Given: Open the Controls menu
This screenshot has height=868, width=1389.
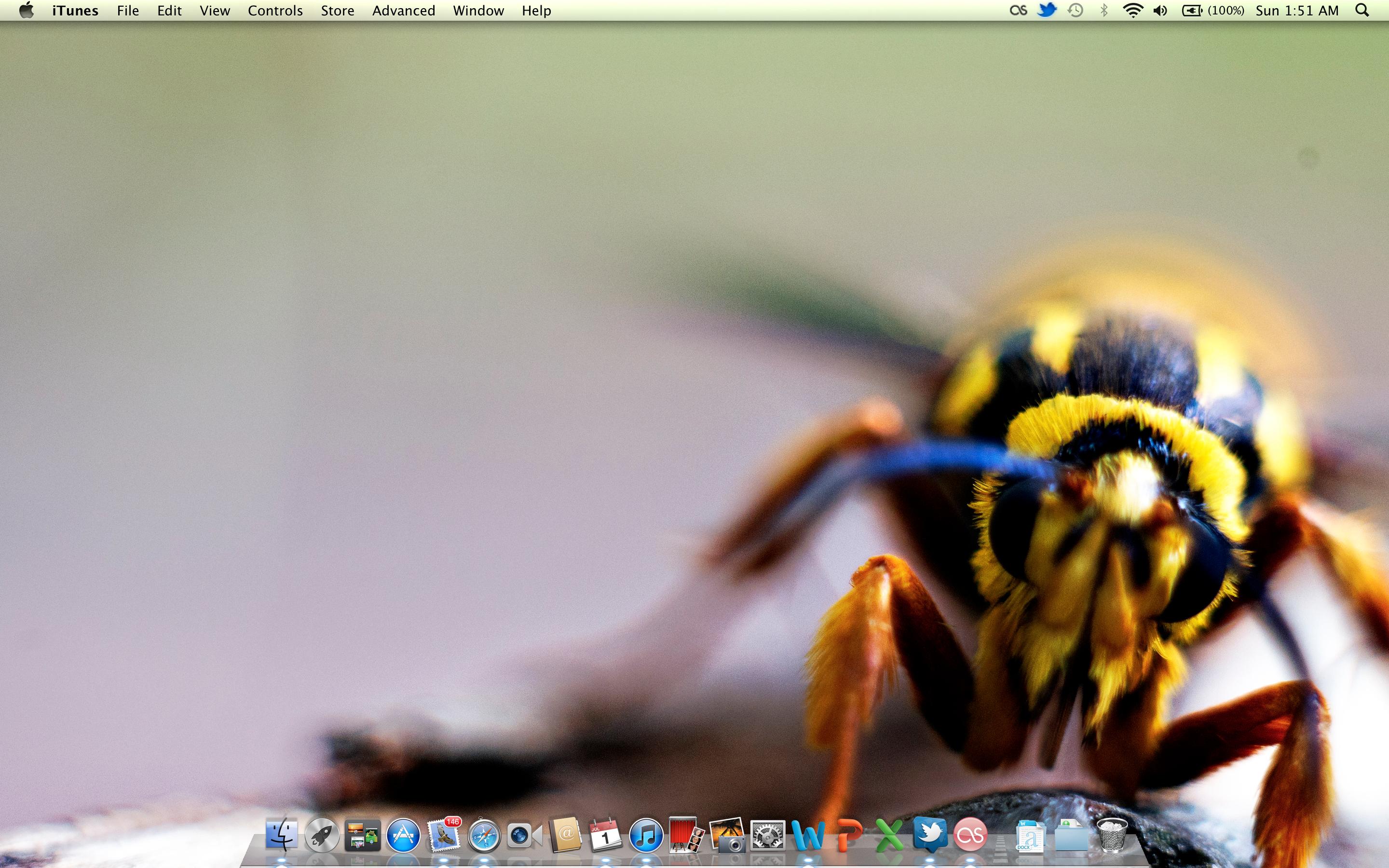Looking at the screenshot, I should pyautogui.click(x=275, y=10).
